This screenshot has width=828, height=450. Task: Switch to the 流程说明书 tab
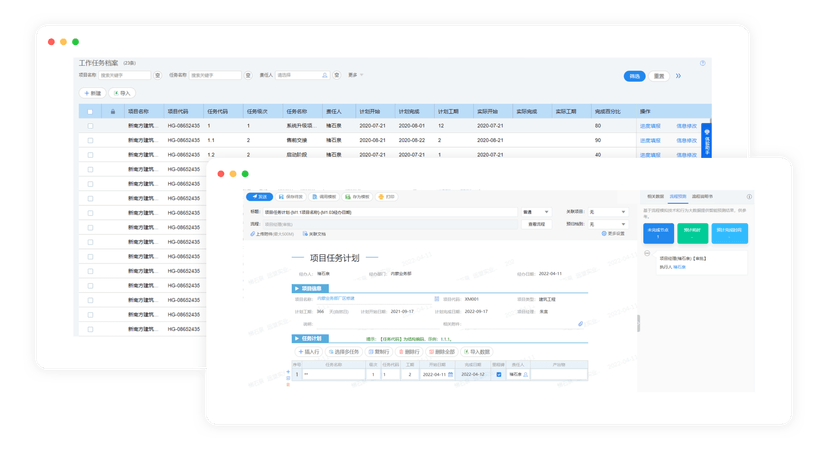[x=702, y=196]
